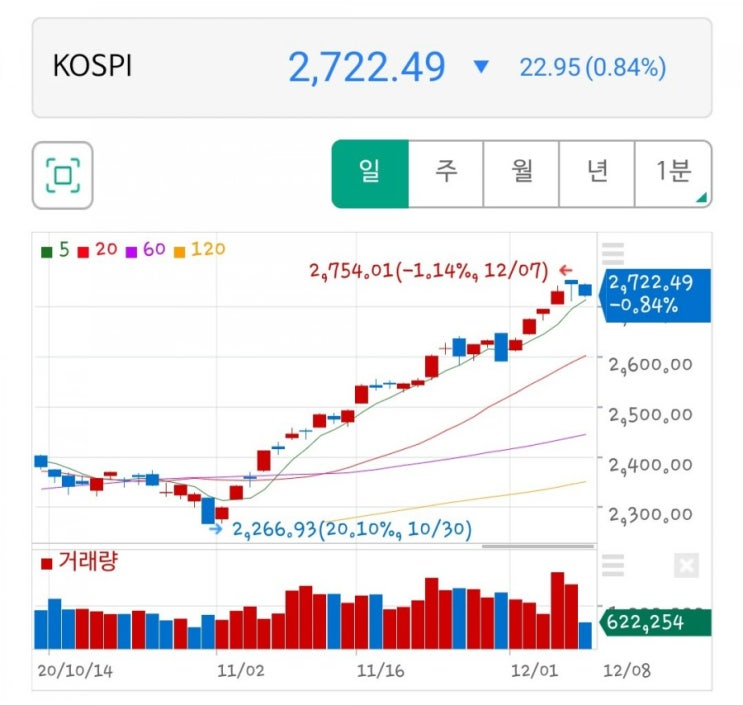743x705 pixels.
Task: Switch to the 월 (monthly) chart tab
Action: [x=521, y=174]
